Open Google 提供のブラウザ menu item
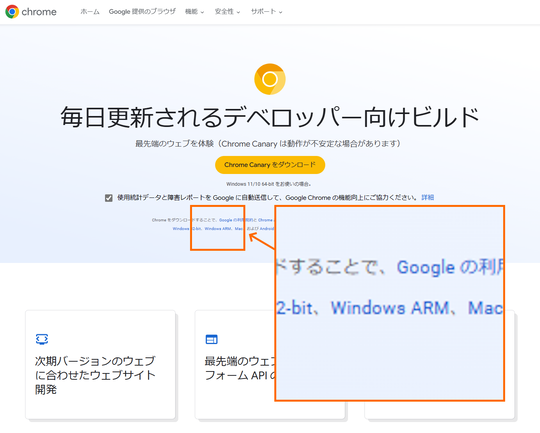540x433 pixels. click(x=142, y=12)
